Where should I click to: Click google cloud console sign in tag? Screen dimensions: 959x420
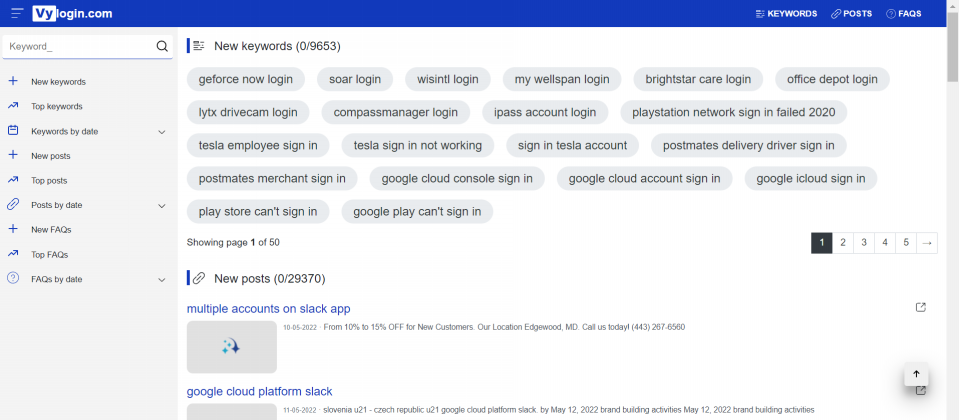point(457,179)
